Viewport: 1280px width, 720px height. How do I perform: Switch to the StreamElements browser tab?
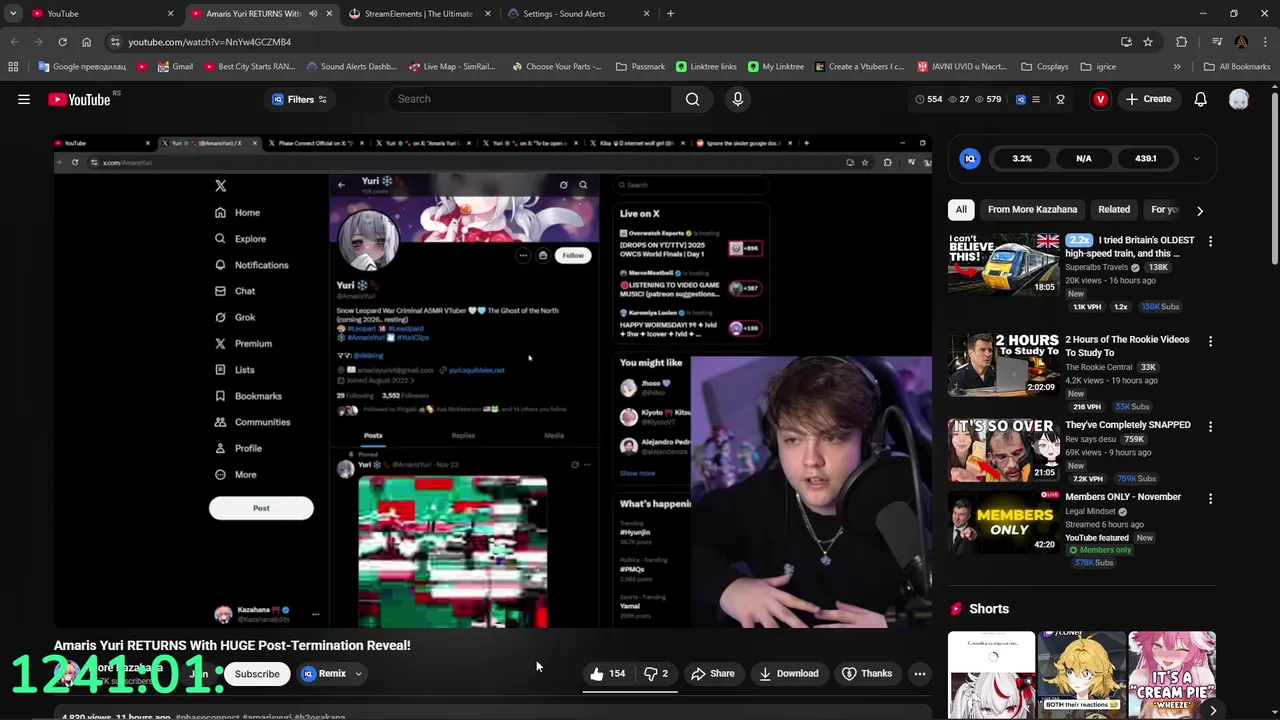coord(418,14)
